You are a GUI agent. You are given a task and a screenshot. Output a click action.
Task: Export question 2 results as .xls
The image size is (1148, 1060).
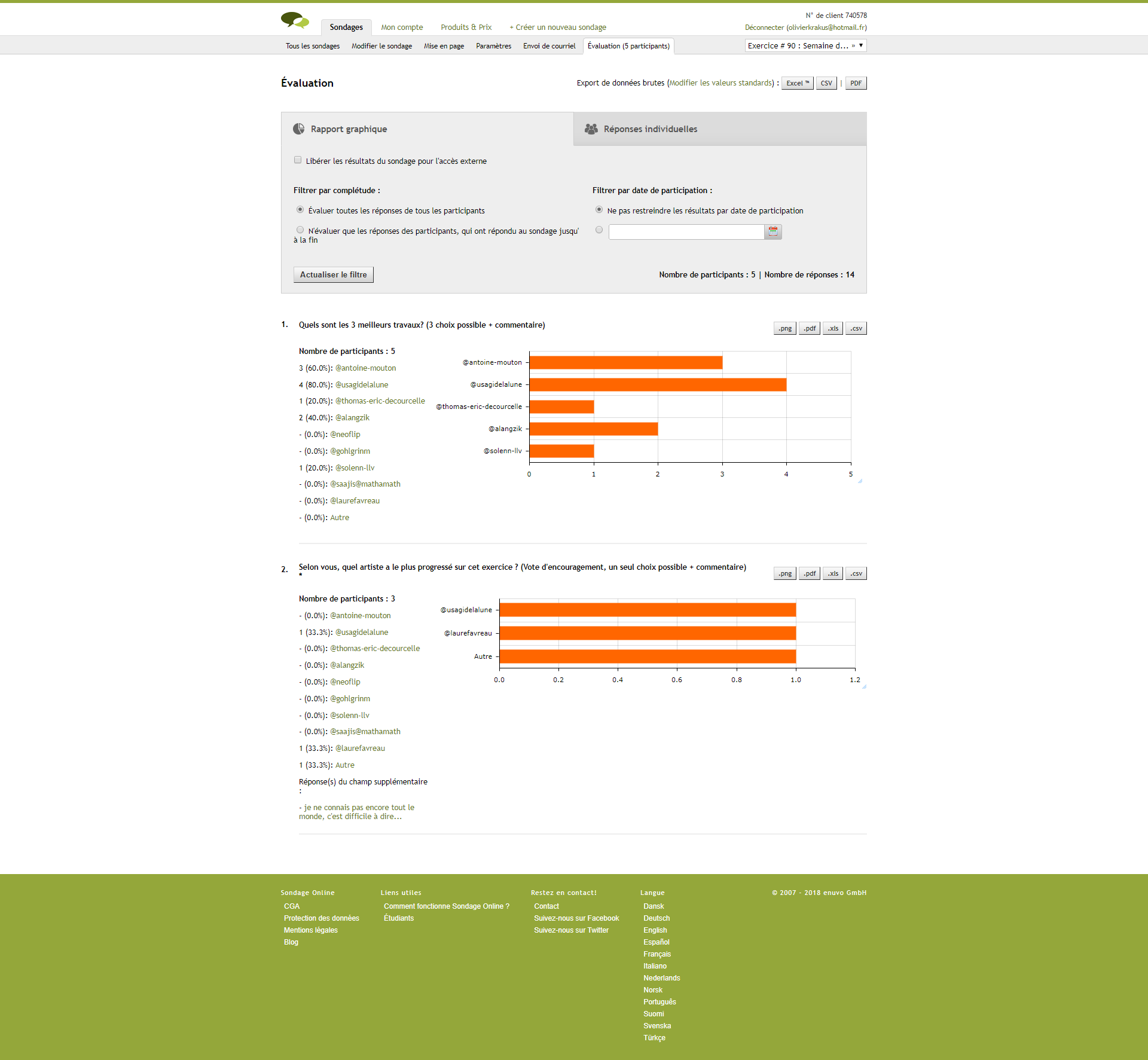tap(833, 573)
